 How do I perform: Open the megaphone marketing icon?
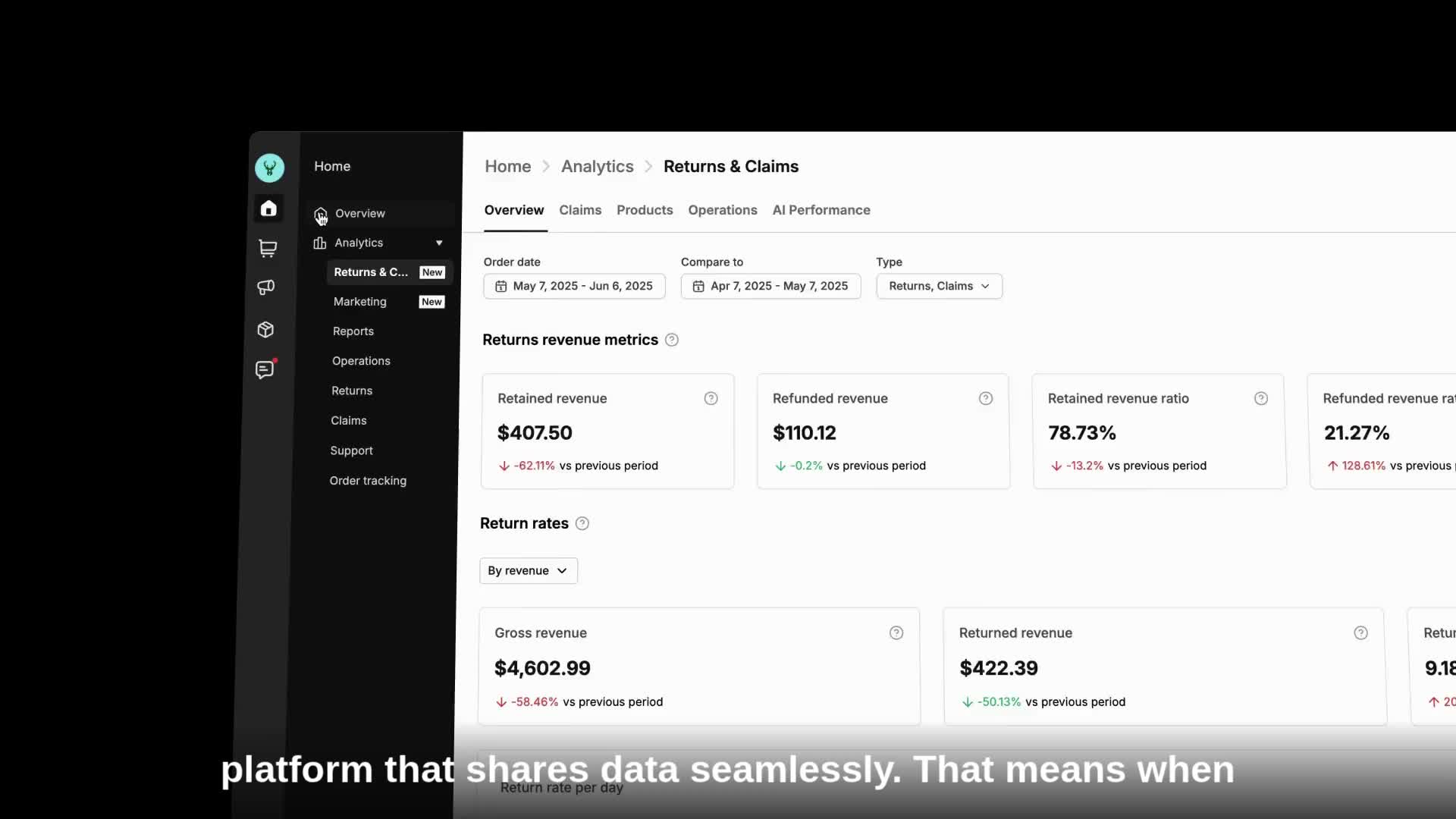coord(266,287)
